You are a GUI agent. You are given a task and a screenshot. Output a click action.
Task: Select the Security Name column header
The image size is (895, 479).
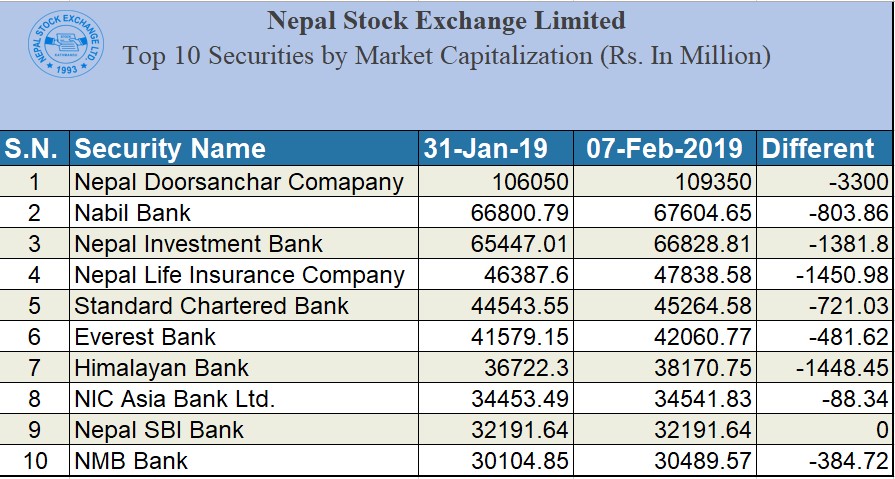[x=244, y=148]
